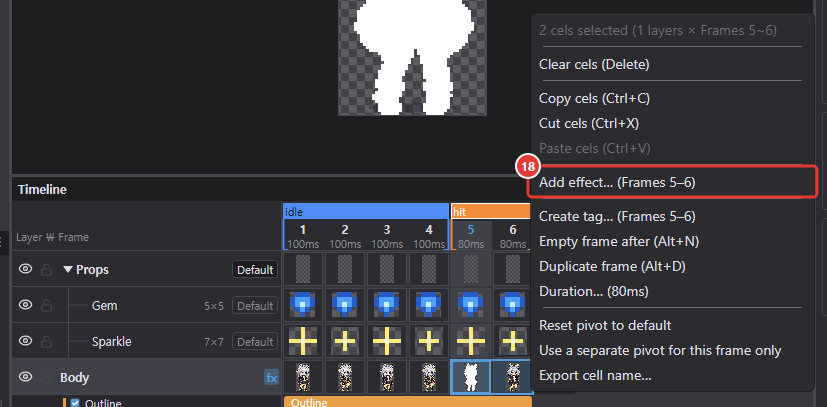Toggle lock icon on Gem layer

click(46, 306)
